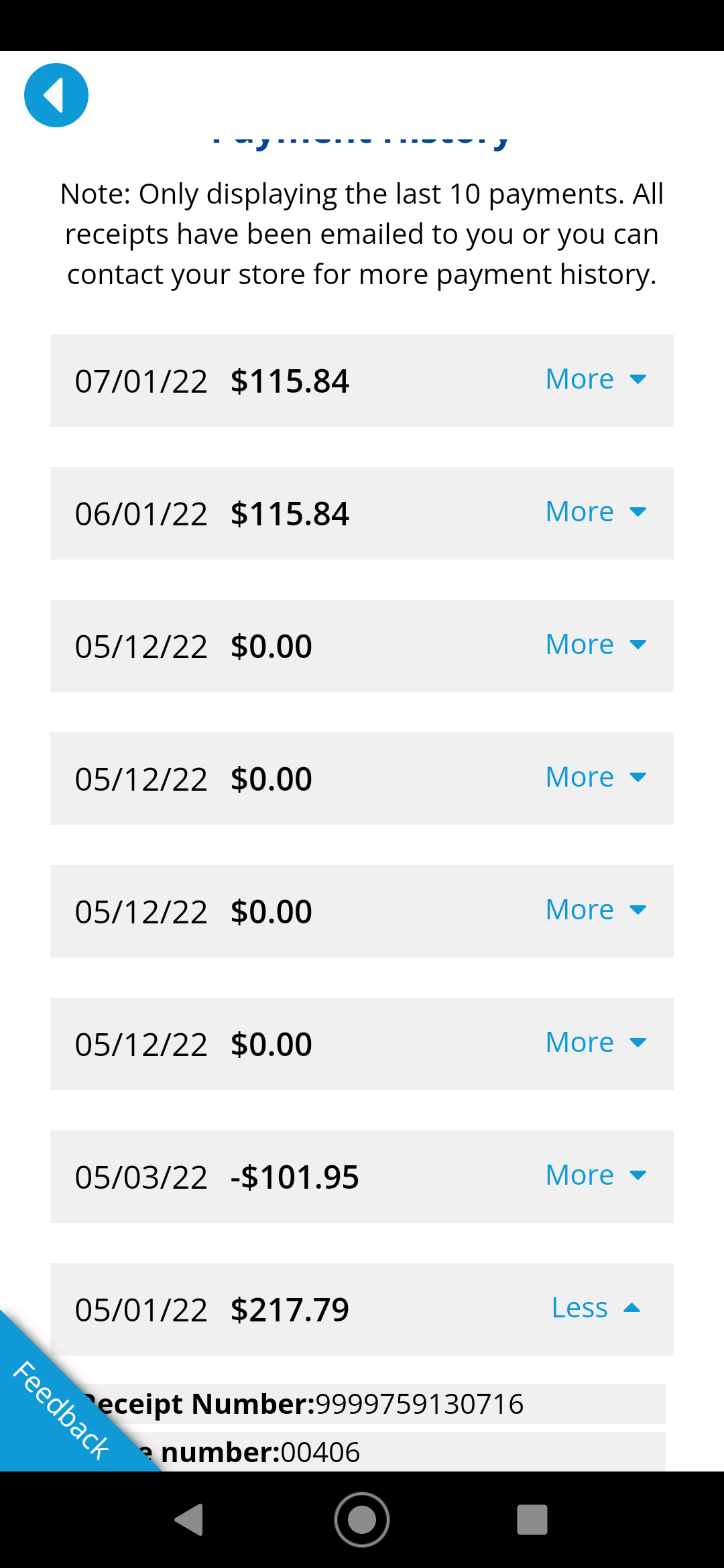Click the up arrow next to Less
This screenshot has width=724, height=1568.
631,1308
